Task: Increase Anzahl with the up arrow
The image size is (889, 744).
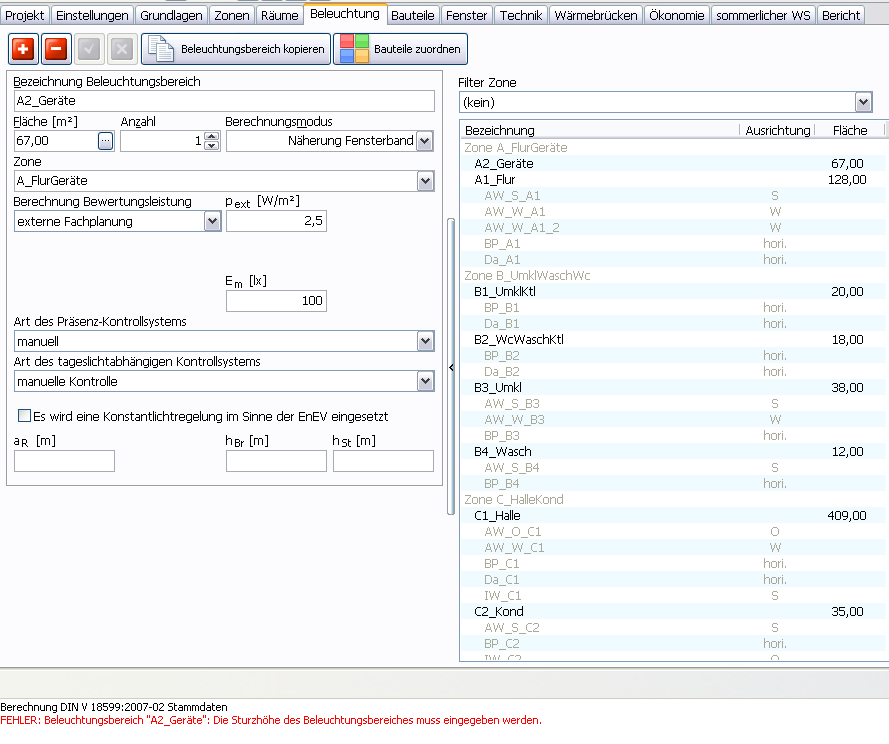Action: point(211,137)
